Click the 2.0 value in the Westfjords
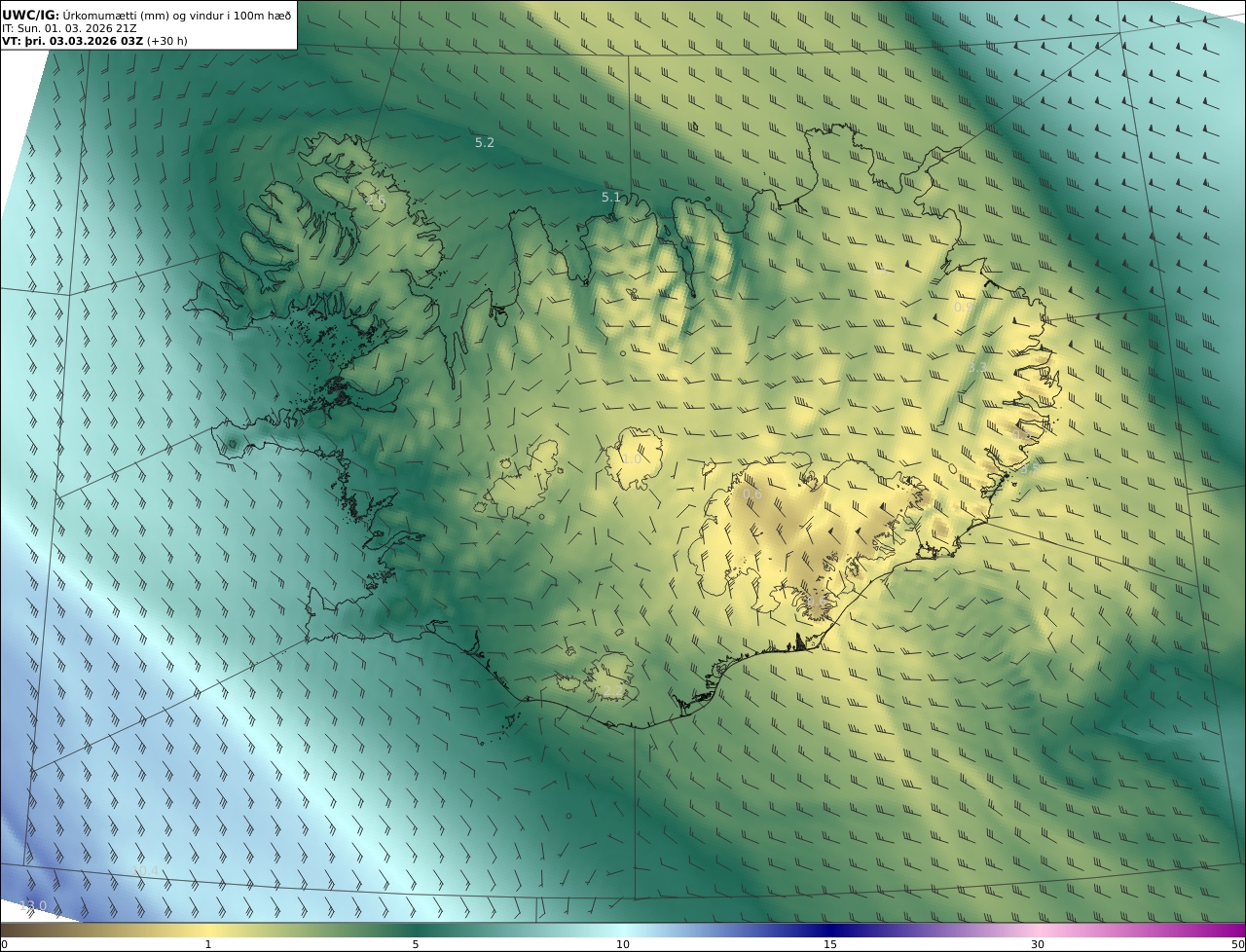The height and width of the screenshot is (952, 1246). pos(375,200)
